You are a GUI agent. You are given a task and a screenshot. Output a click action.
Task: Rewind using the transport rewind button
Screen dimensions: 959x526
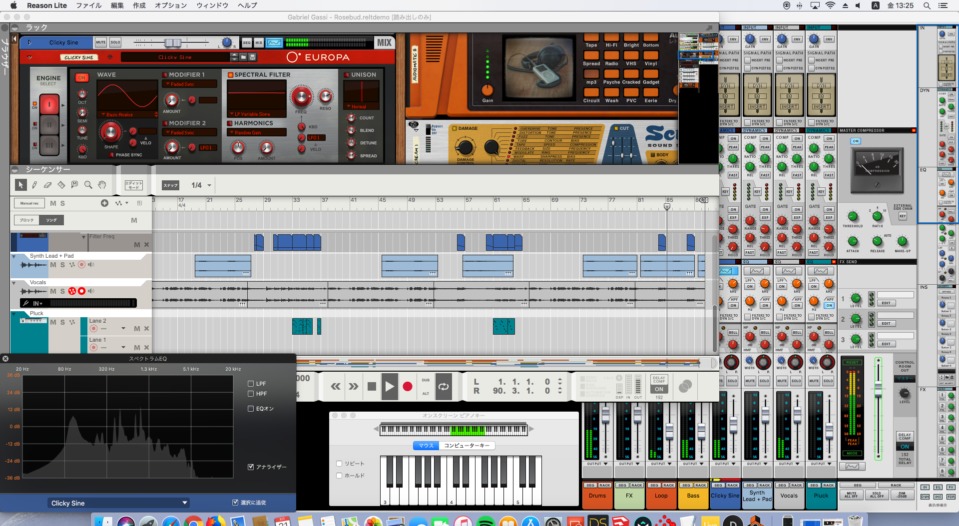335,387
